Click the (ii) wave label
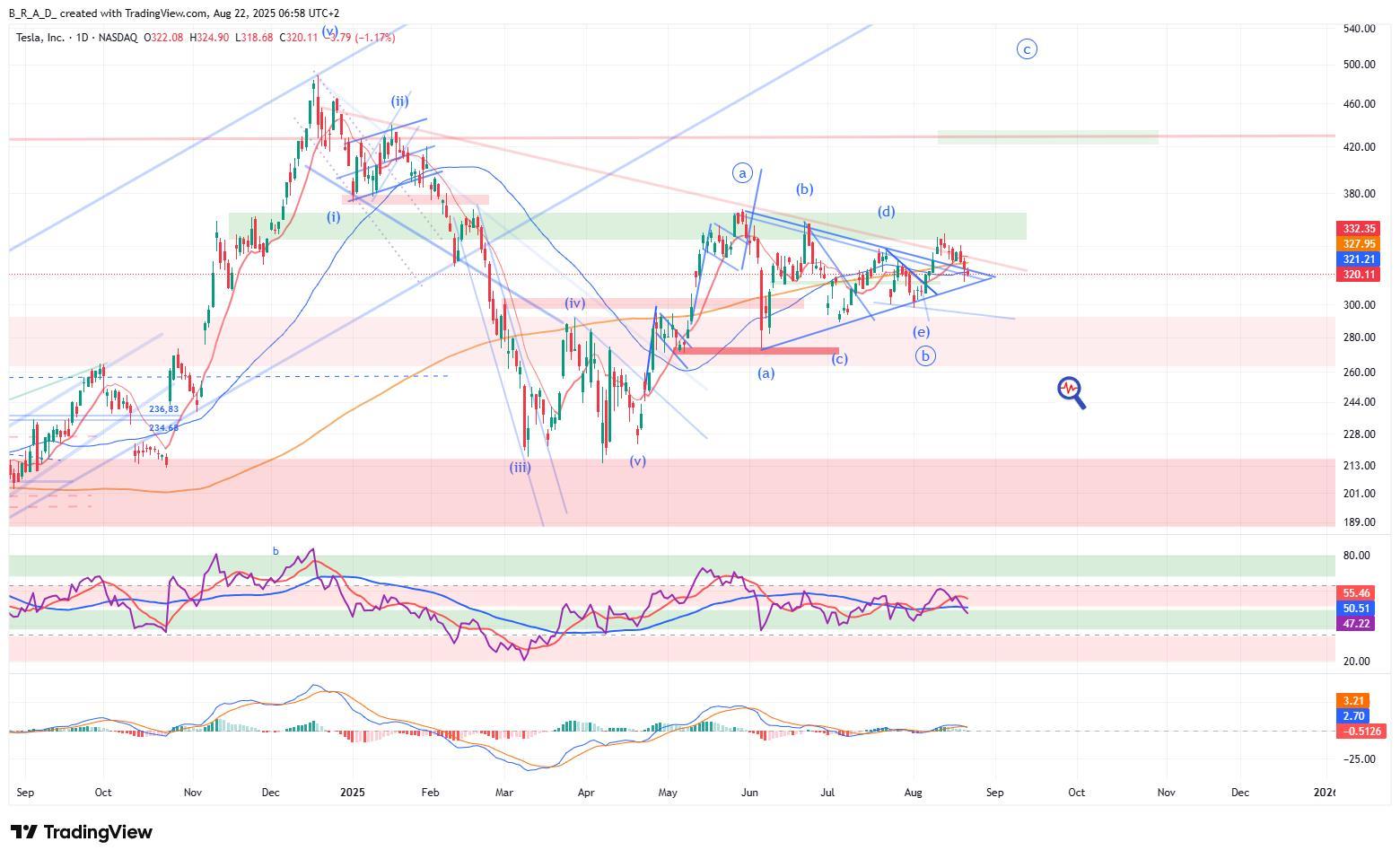The height and width of the screenshot is (859, 1400). (399, 101)
